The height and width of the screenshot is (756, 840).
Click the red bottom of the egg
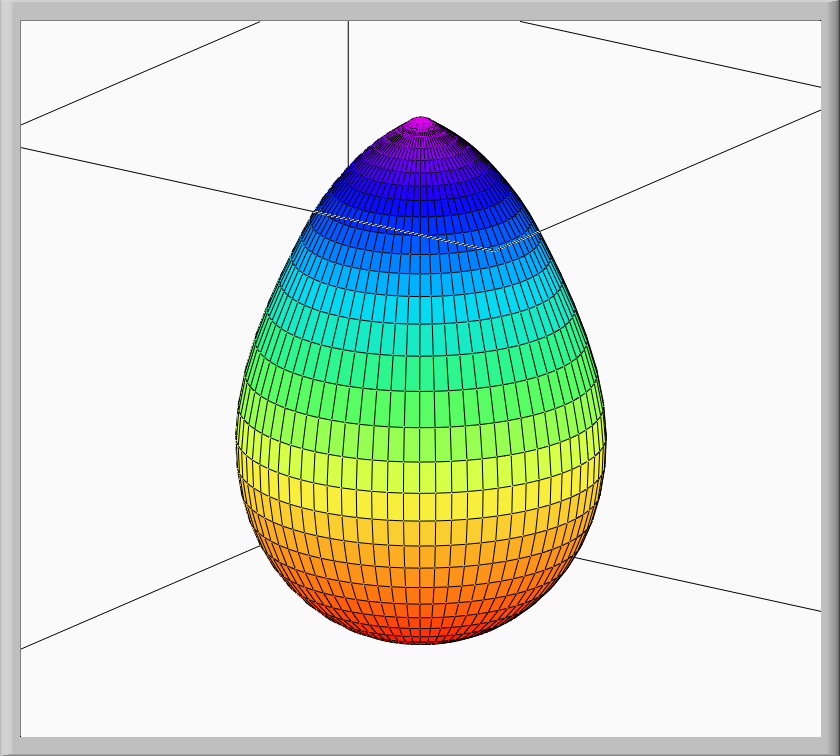click(420, 630)
